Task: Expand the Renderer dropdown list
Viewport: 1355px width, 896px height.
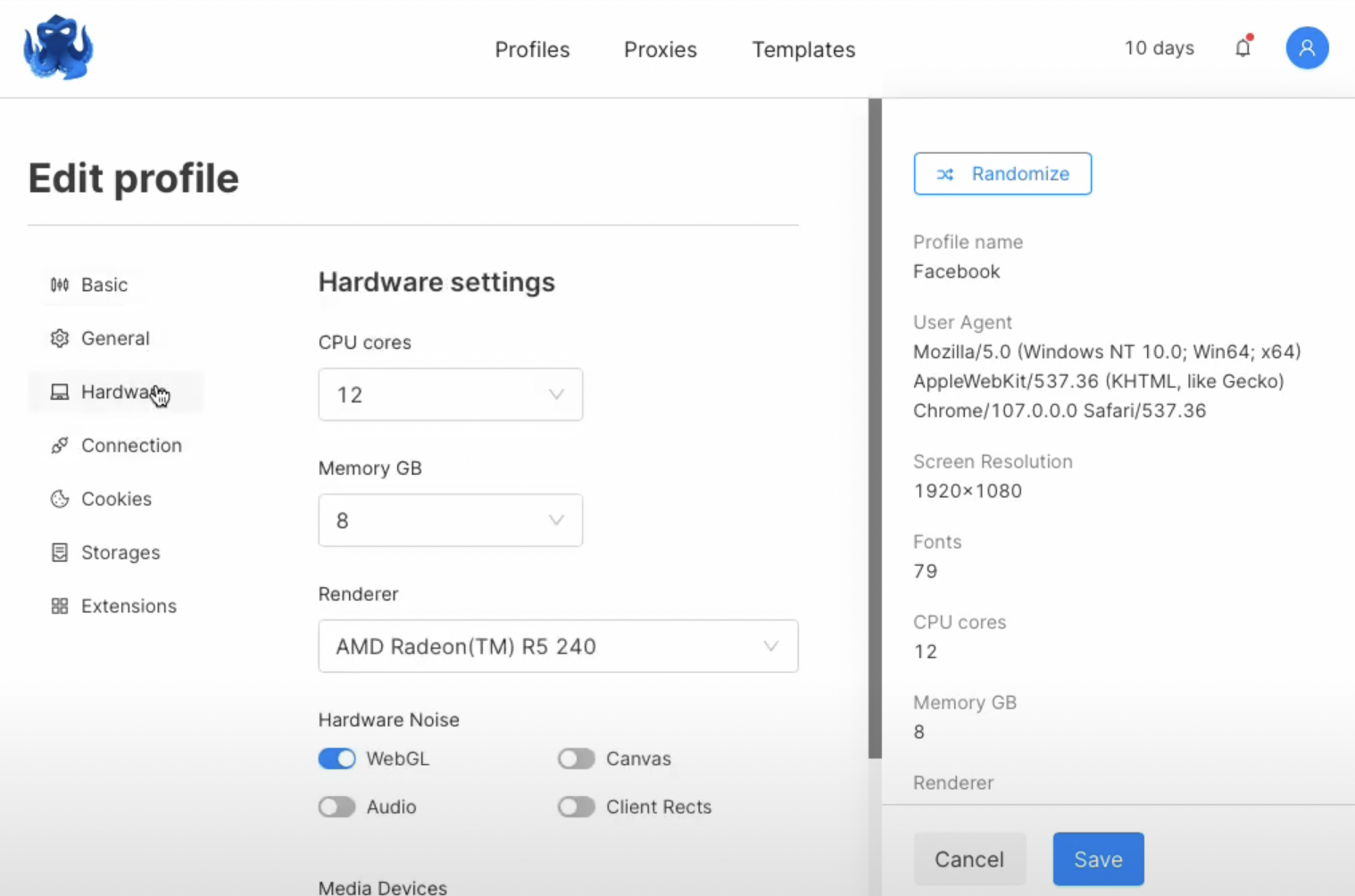Action: pyautogui.click(x=558, y=646)
